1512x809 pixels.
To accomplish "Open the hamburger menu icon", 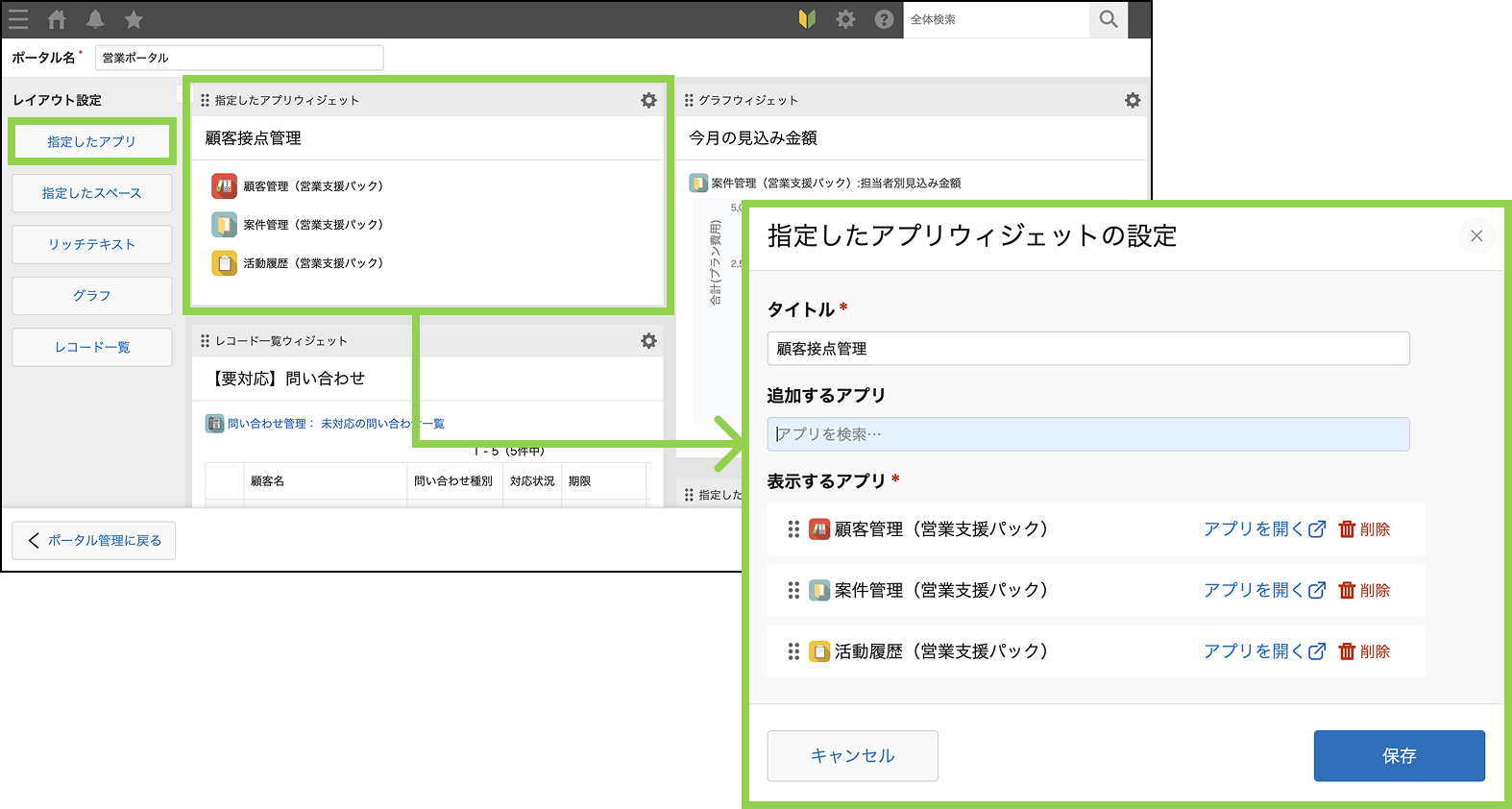I will 18,19.
